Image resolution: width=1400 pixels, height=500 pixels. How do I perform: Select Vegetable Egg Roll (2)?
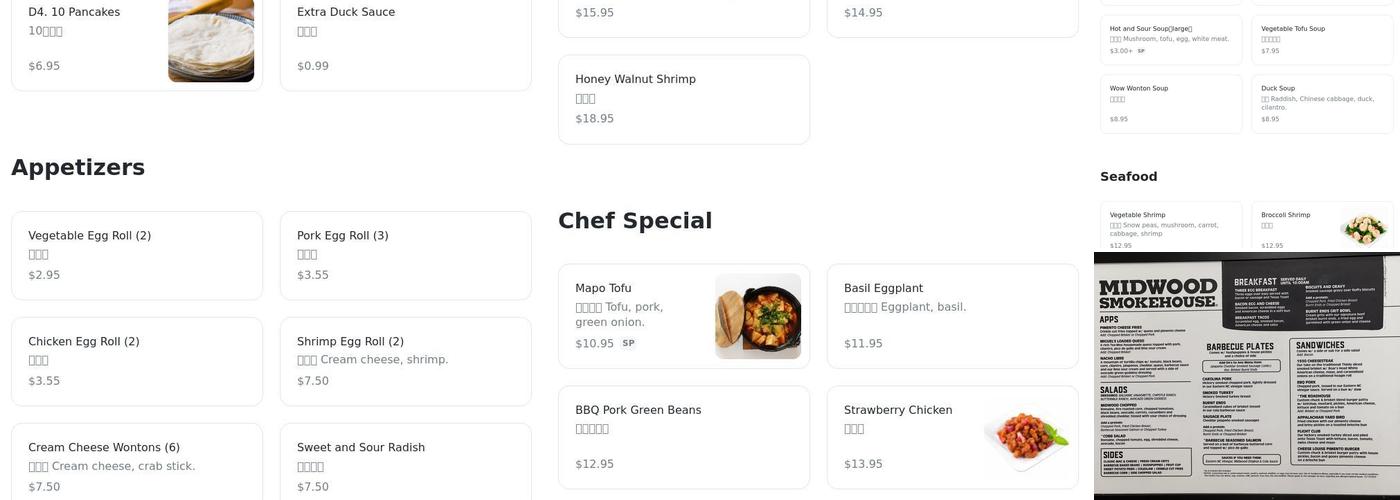[137, 255]
